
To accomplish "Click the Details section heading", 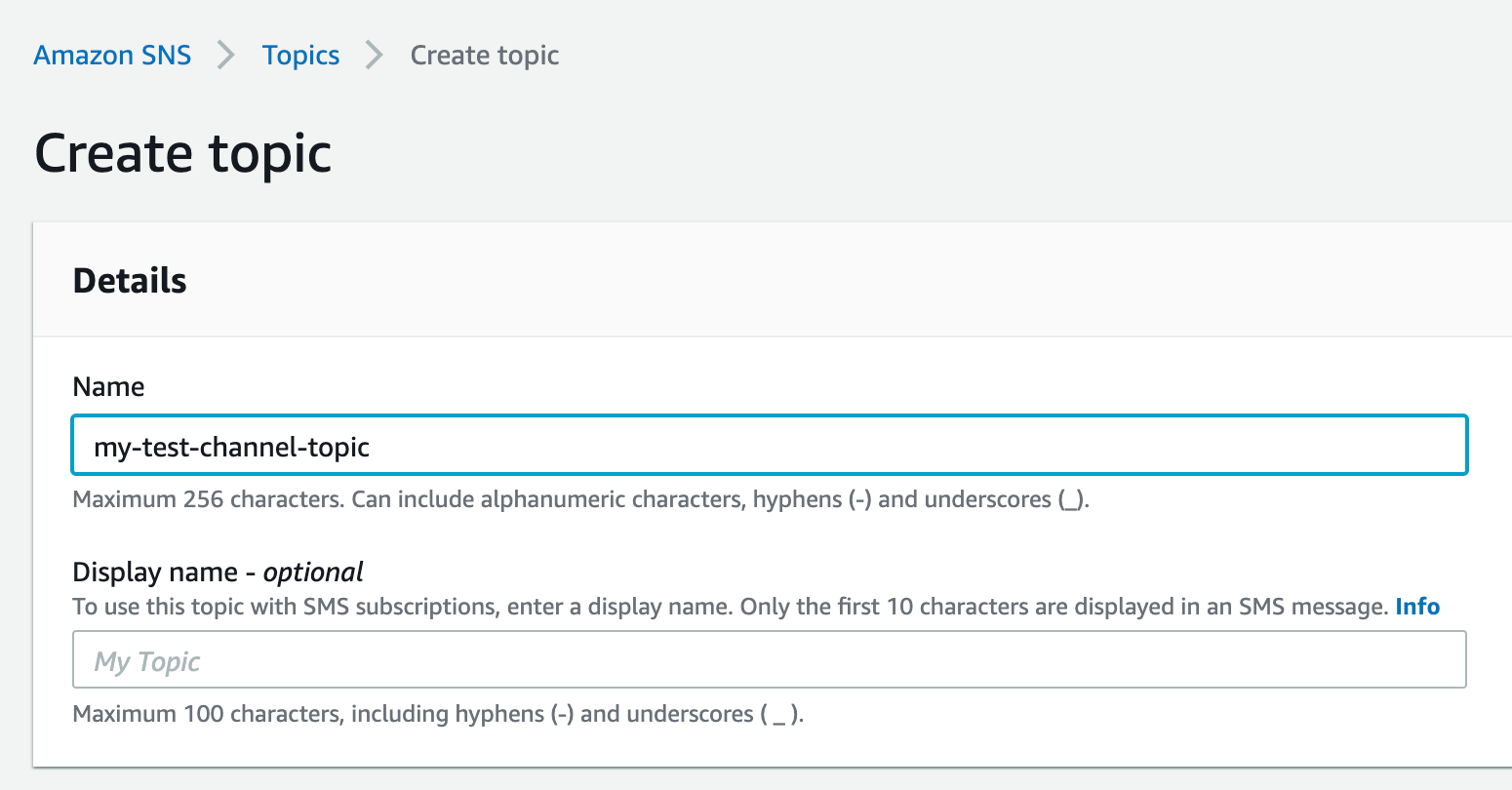I will click(x=130, y=281).
